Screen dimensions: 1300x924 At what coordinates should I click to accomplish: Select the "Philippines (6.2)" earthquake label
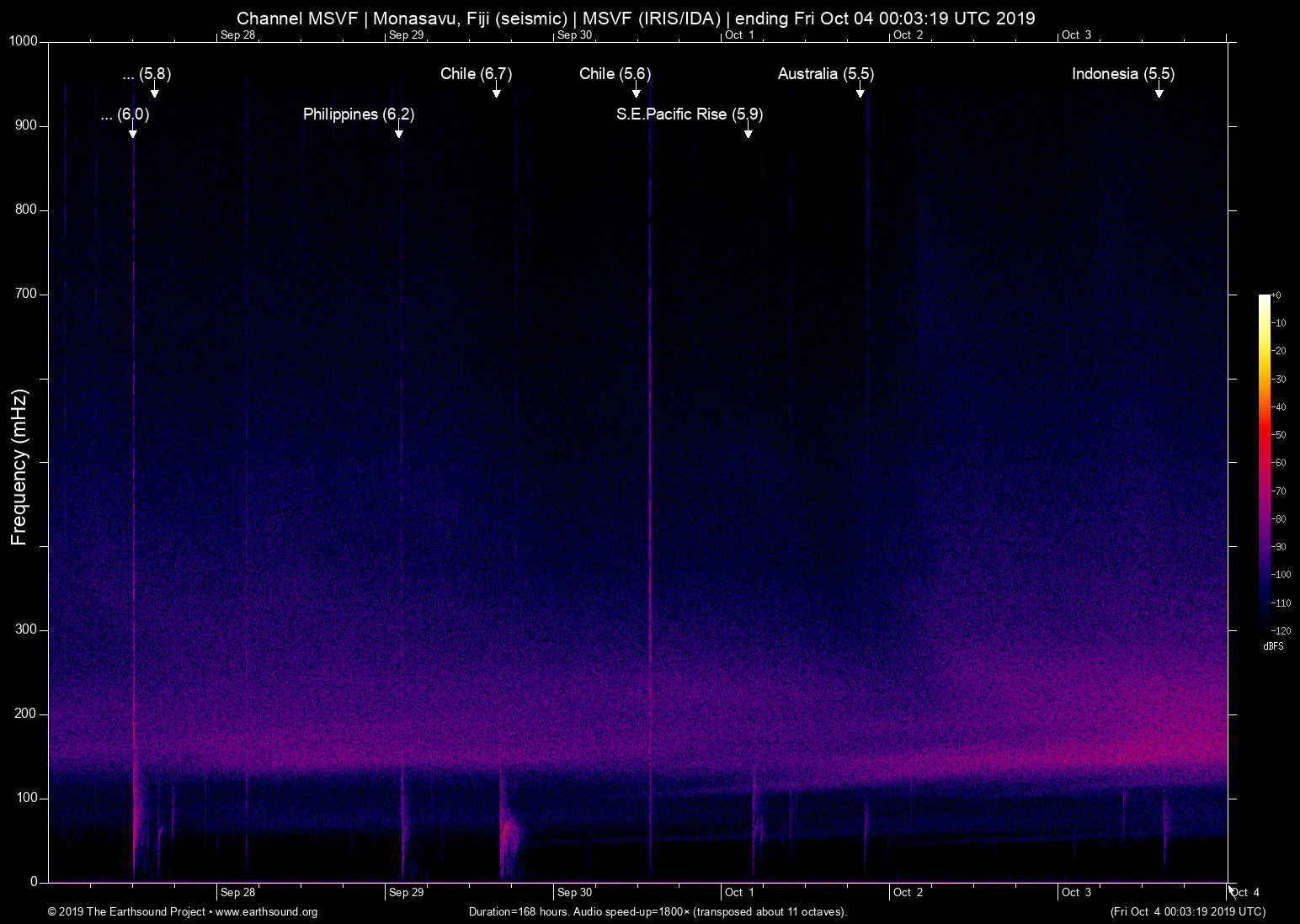tap(359, 114)
